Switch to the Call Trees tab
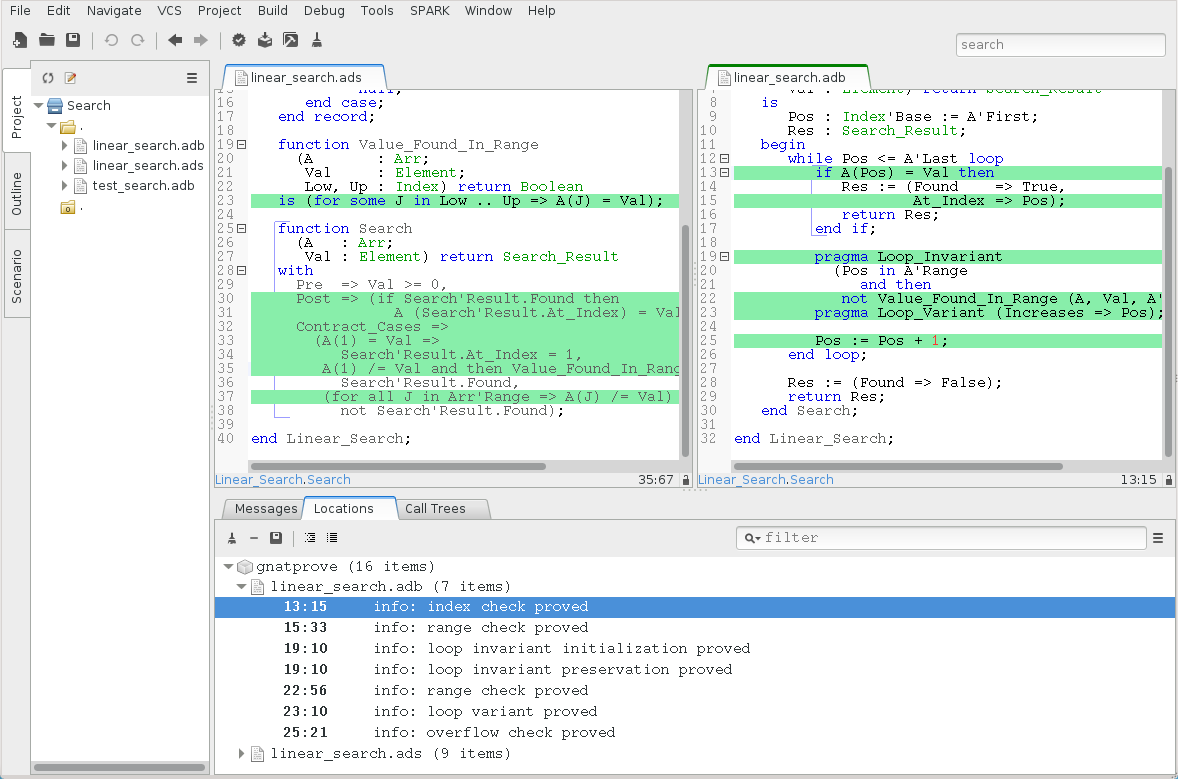1178x779 pixels. coord(436,509)
